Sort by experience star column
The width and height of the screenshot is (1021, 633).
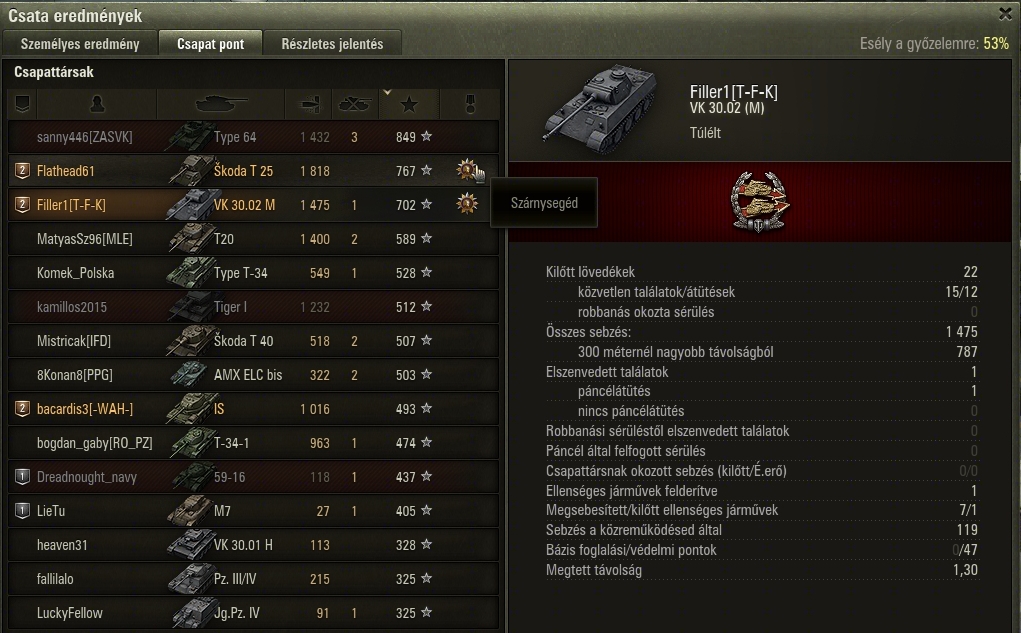[409, 104]
